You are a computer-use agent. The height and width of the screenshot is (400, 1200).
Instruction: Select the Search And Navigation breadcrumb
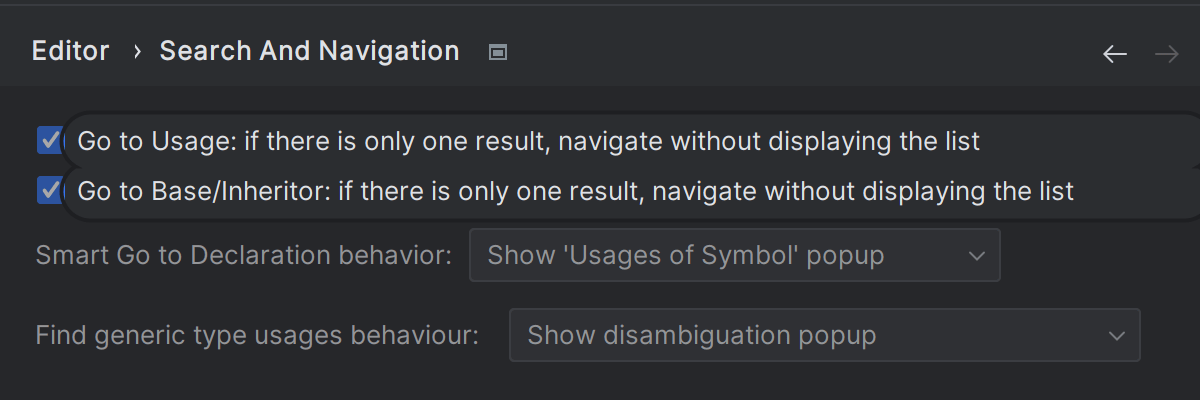(x=309, y=52)
